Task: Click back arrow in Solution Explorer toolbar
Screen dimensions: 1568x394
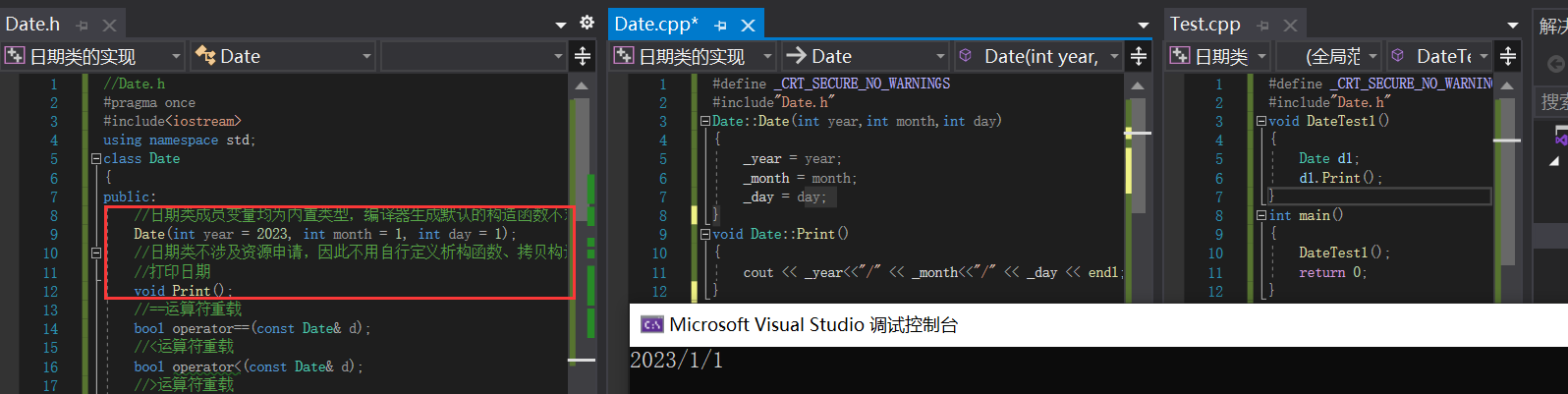Action: tap(1555, 64)
